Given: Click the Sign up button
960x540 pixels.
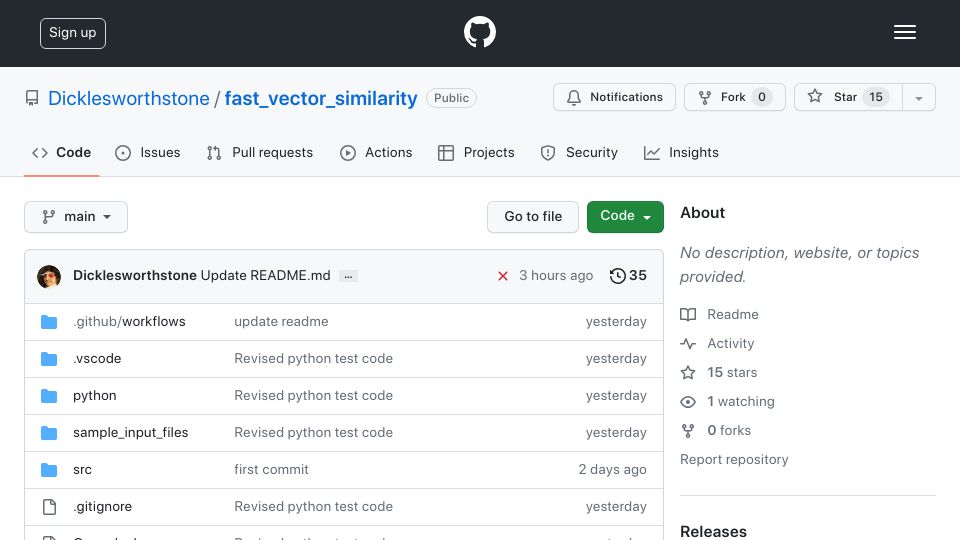Looking at the screenshot, I should 73,33.
